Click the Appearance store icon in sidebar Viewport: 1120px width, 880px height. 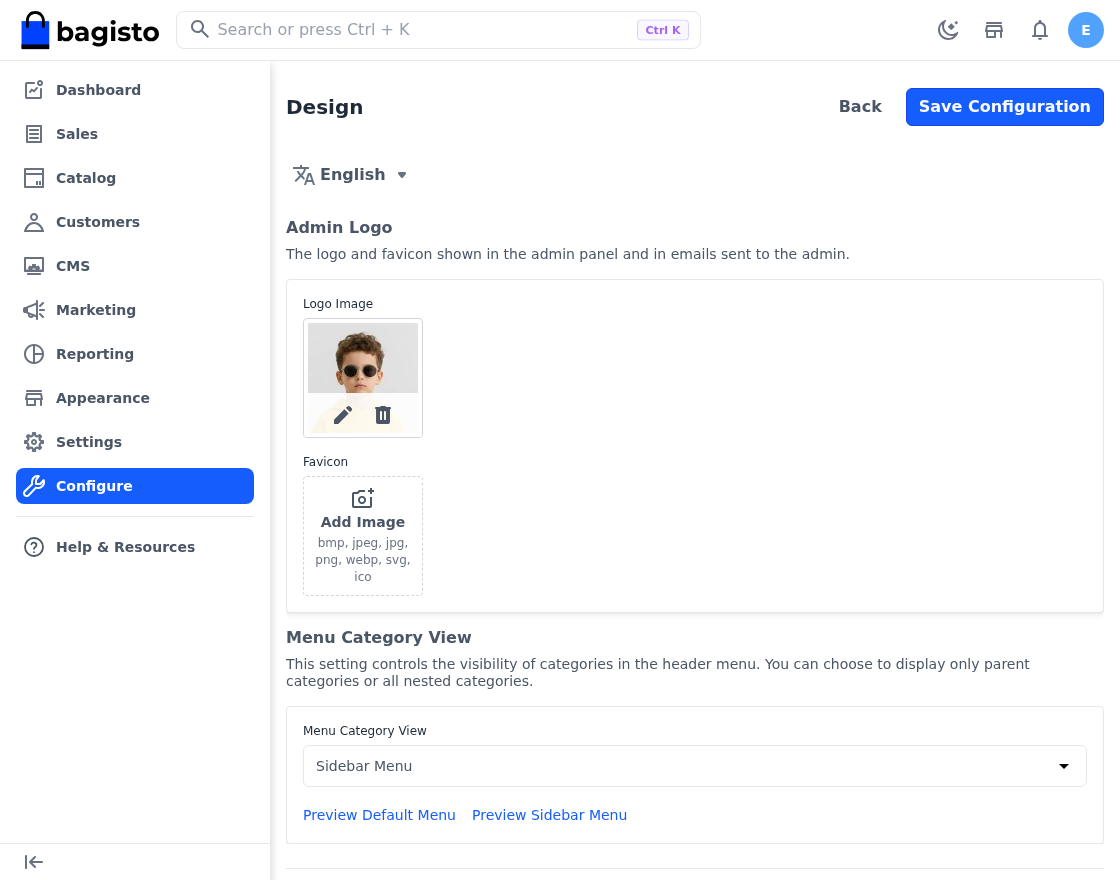[x=34, y=398]
